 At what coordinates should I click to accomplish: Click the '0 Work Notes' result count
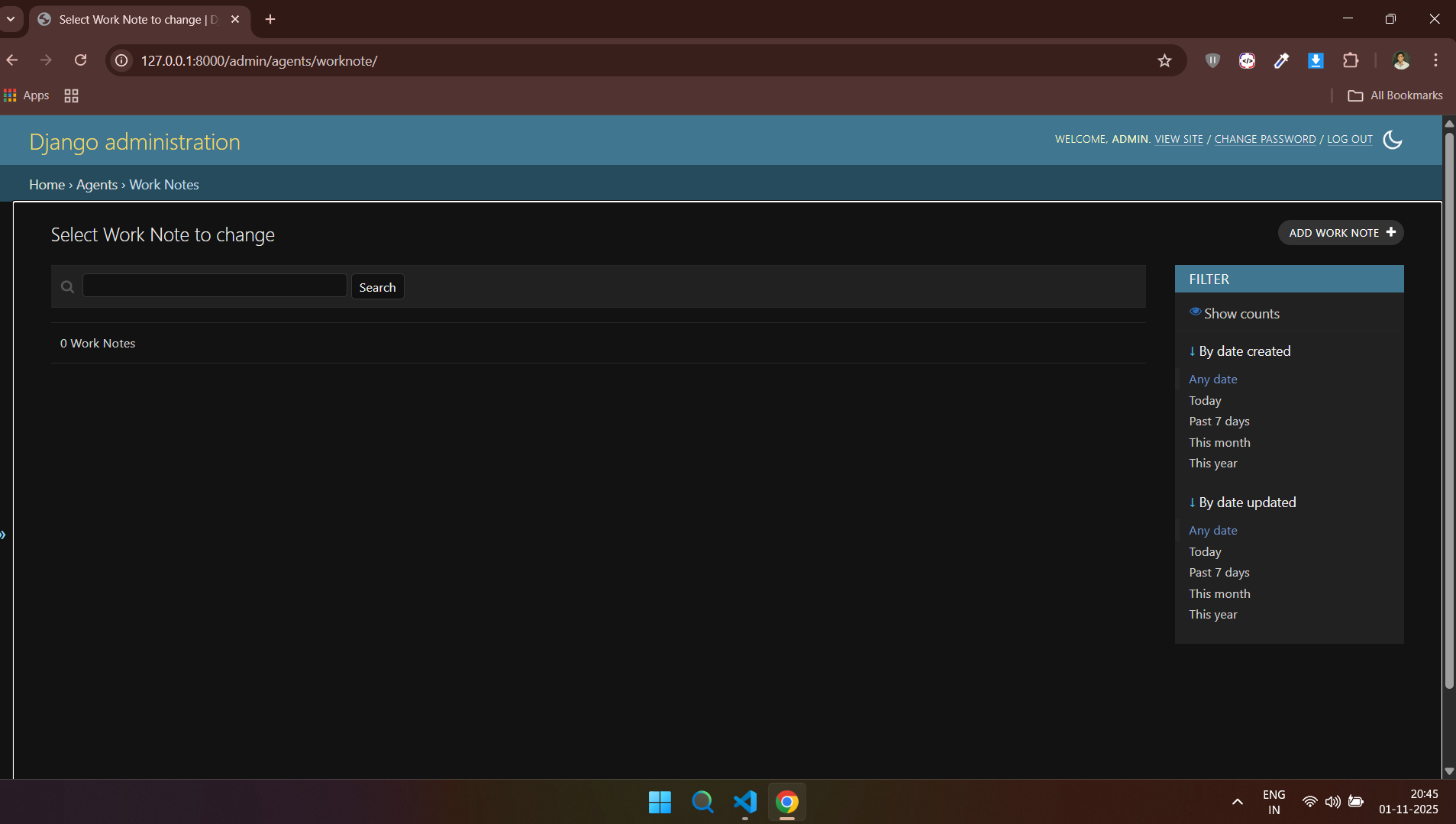point(98,344)
